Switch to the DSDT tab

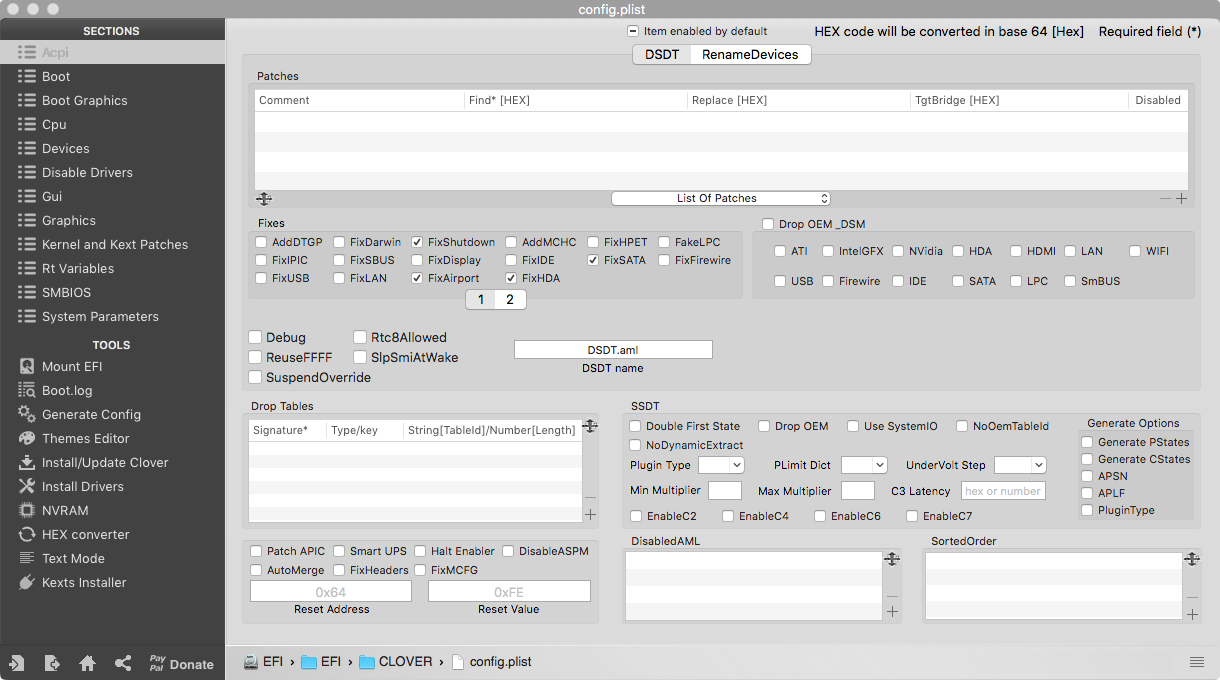(x=662, y=54)
